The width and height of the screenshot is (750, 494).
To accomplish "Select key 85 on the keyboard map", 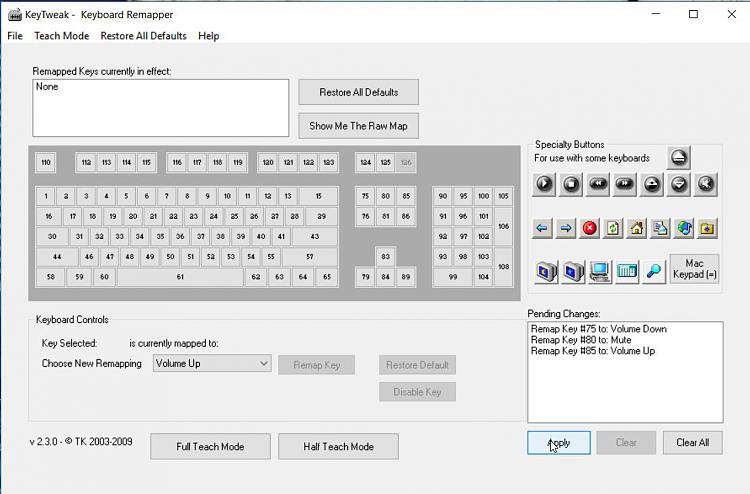I will click(406, 196).
